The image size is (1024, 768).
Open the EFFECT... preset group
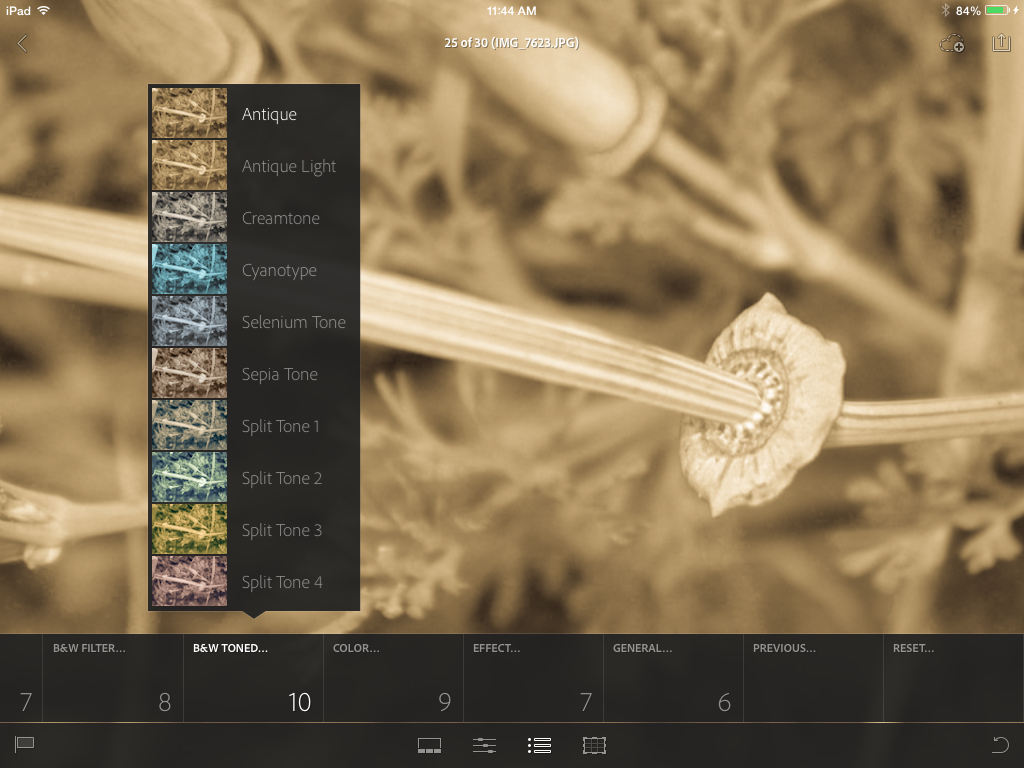pyautogui.click(x=533, y=678)
